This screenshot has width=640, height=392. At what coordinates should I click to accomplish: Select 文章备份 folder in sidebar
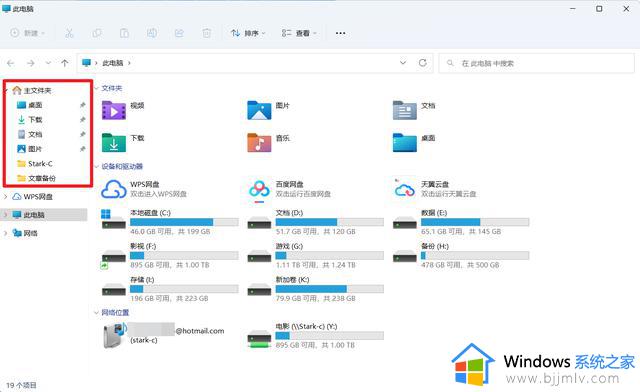(x=42, y=178)
